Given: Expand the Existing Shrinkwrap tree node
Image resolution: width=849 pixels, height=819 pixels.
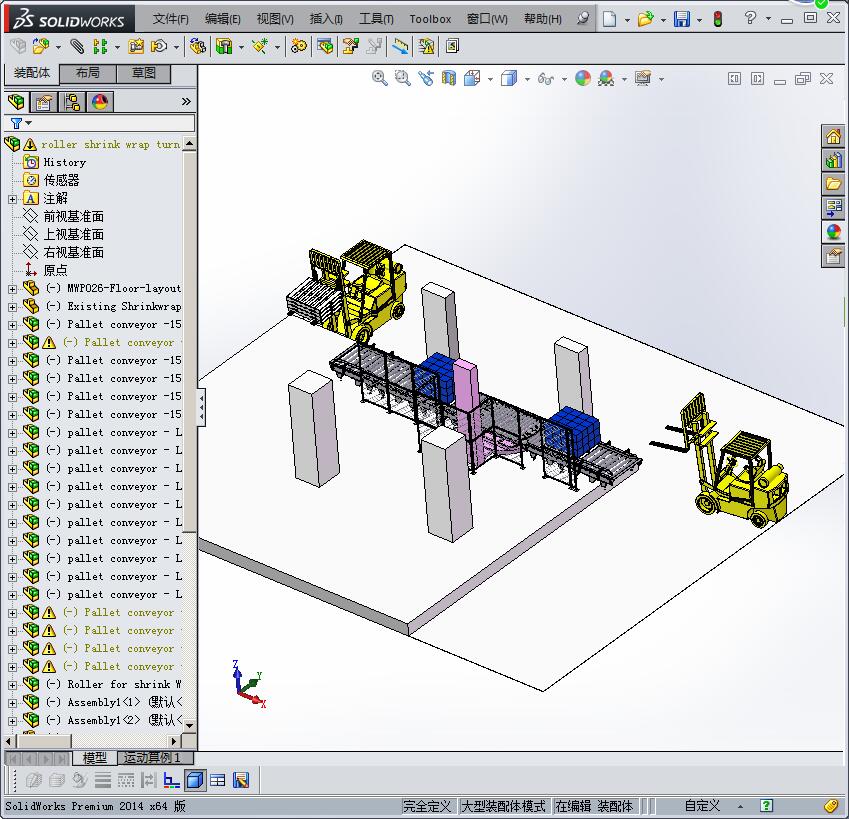Looking at the screenshot, I should [12, 307].
